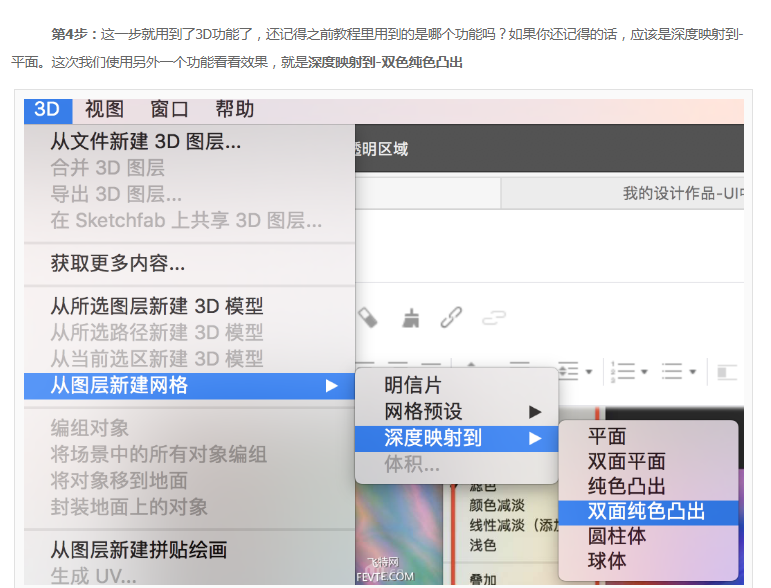Select 双面纯色凸出 in the submenu
771x588 pixels.
646,511
